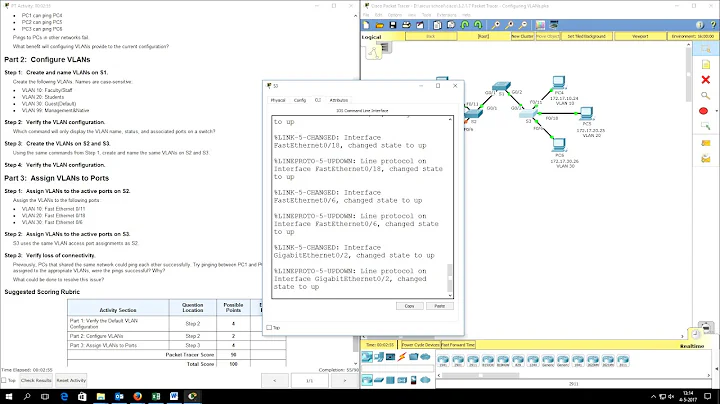720x404 pixels.
Task: Open Firefox from the taskbar
Action: coord(137,396)
